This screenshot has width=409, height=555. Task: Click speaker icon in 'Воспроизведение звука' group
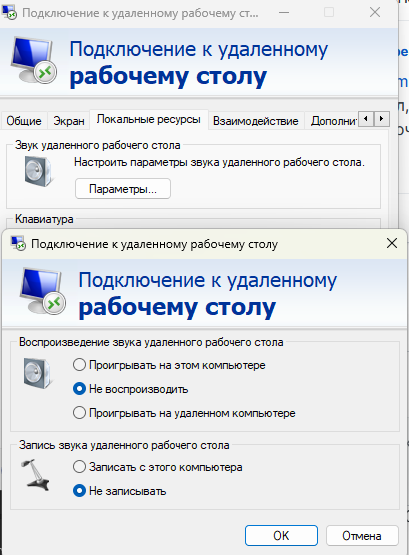(x=38, y=373)
